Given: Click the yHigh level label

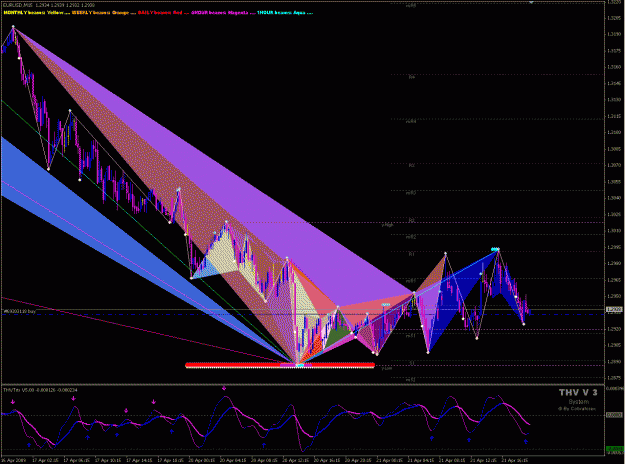Looking at the screenshot, I should 387,225.
